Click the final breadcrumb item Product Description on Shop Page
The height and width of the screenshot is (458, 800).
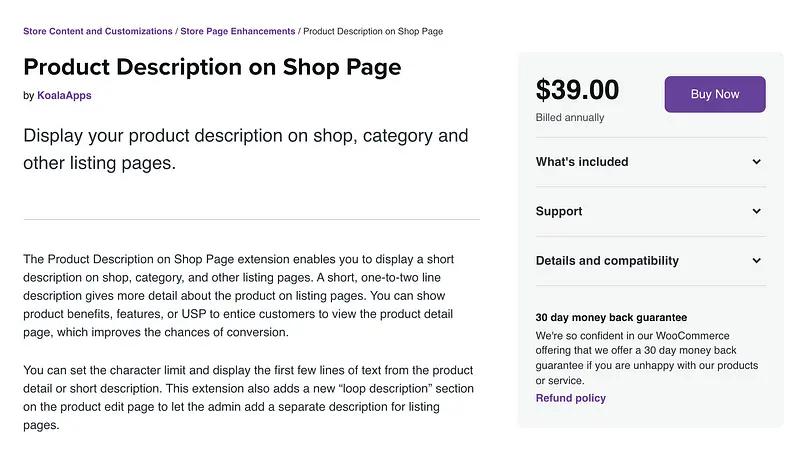click(373, 31)
